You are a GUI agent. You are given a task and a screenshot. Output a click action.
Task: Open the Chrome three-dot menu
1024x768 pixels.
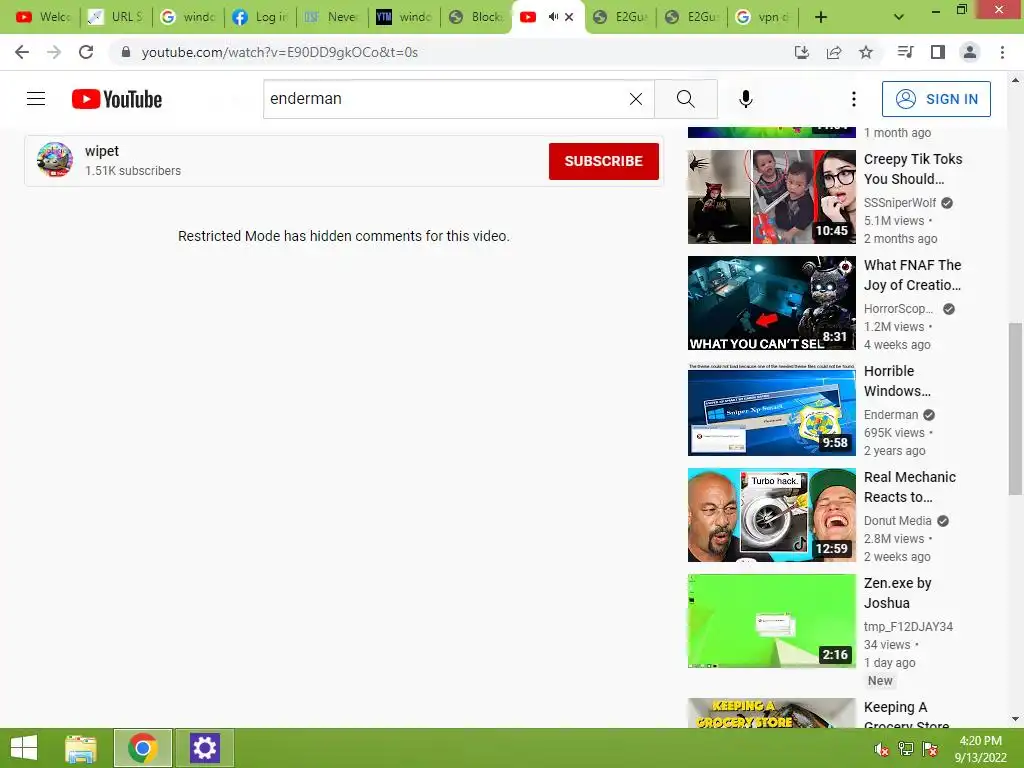(1002, 52)
